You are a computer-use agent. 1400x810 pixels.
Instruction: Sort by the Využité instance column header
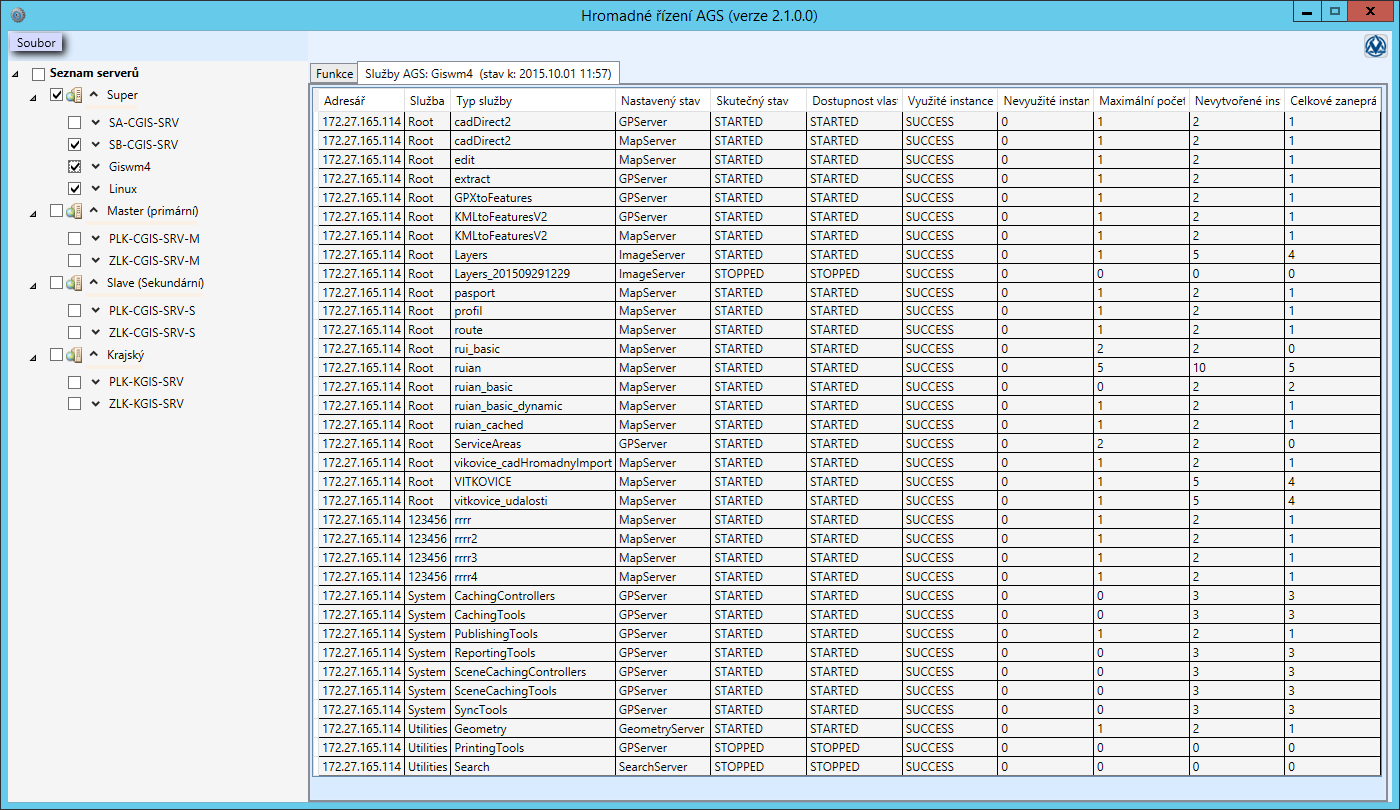(949, 101)
